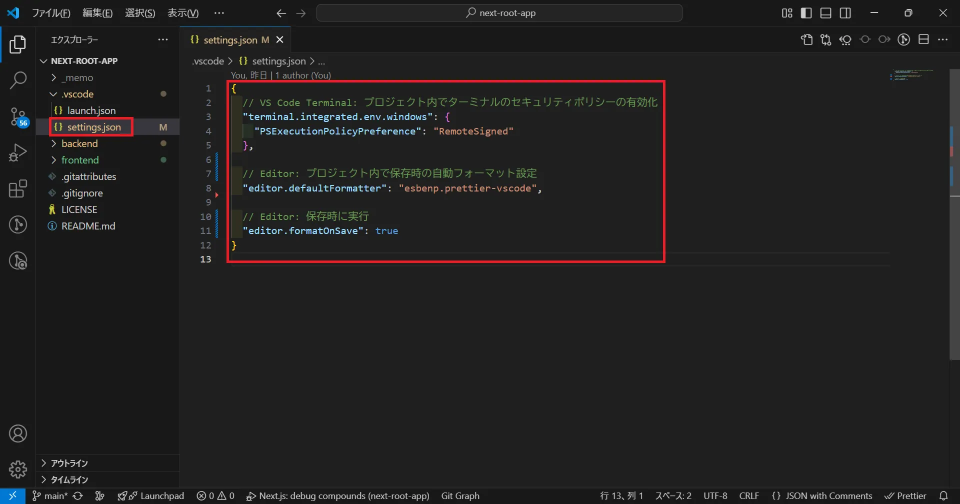Screen dimensions: 960x504
Task: Expand the タイムライン section
Action: point(69,480)
